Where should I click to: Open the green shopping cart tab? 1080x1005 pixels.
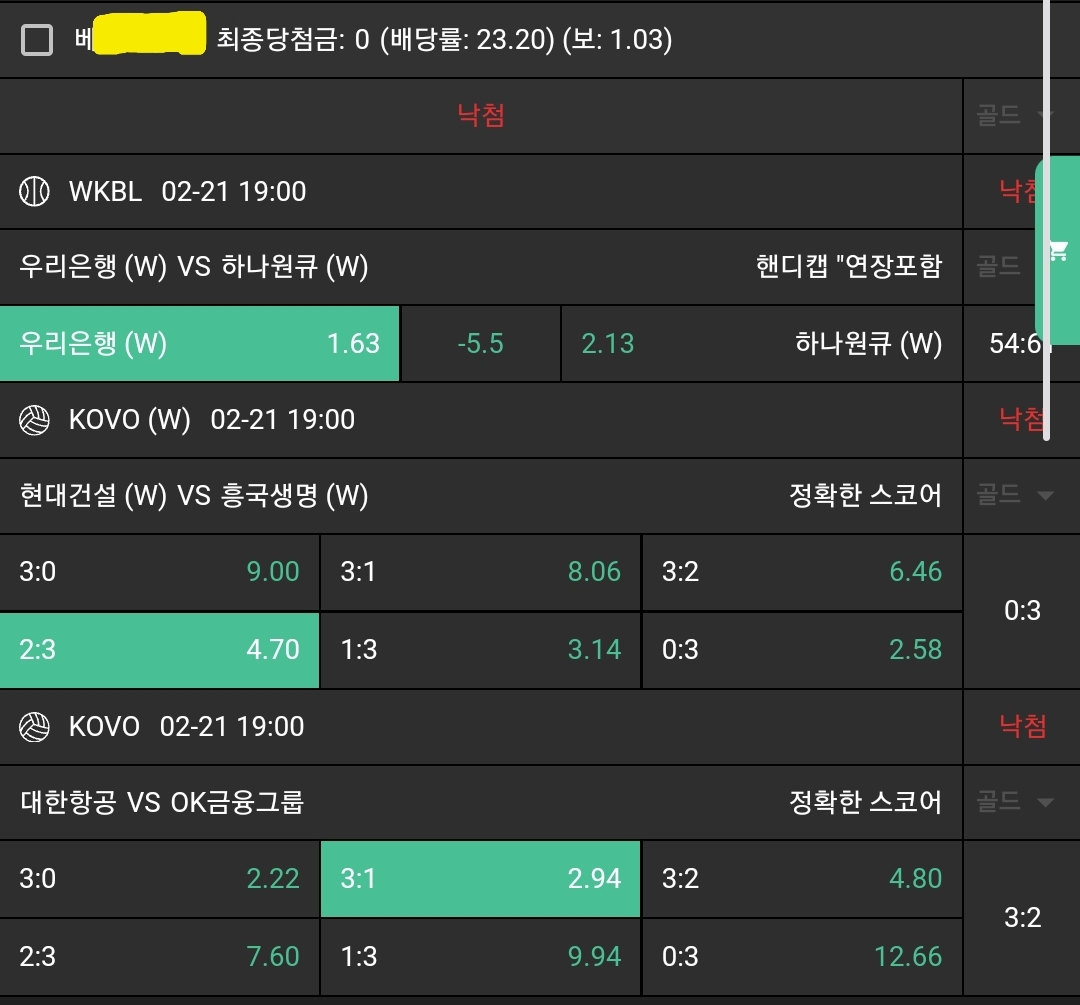pos(1057,251)
